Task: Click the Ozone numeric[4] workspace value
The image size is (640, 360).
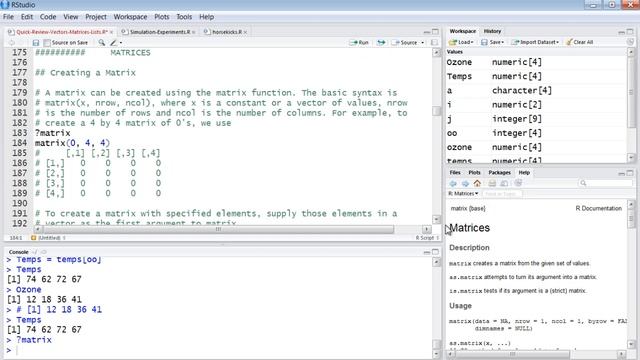Action: 536,62
